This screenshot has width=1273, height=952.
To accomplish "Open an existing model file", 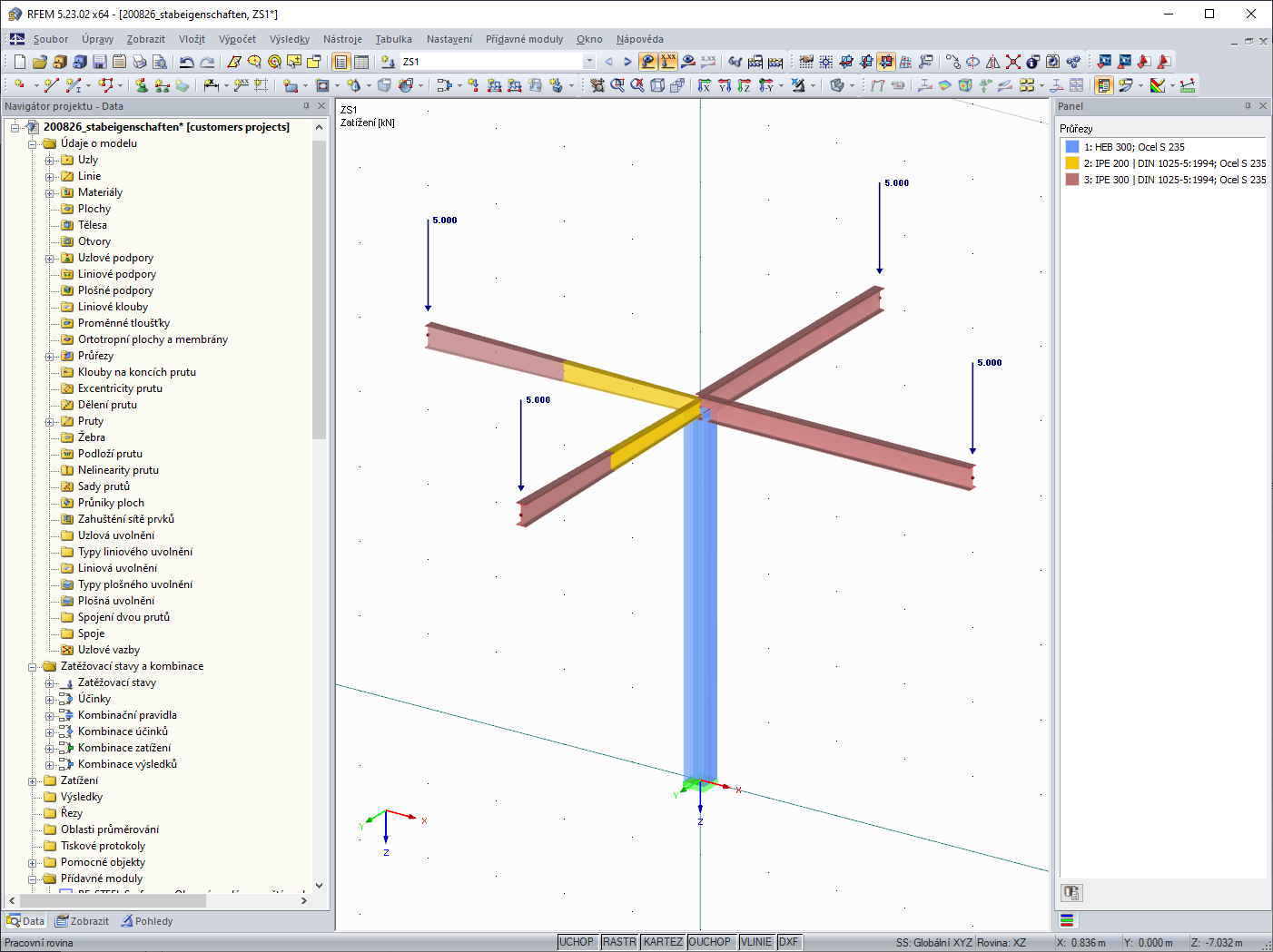I will point(39,62).
